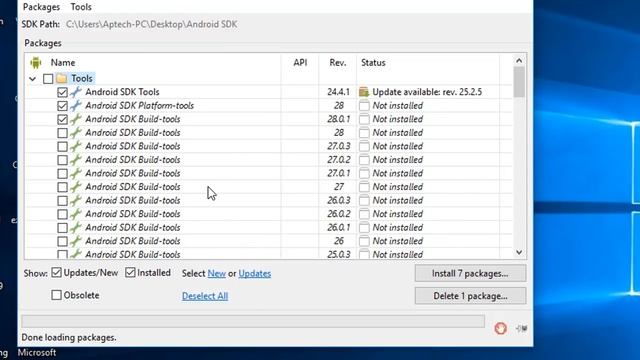Click wrench icon of Build-tools 26.0.3
The width and height of the screenshot is (640, 360).
click(x=76, y=200)
